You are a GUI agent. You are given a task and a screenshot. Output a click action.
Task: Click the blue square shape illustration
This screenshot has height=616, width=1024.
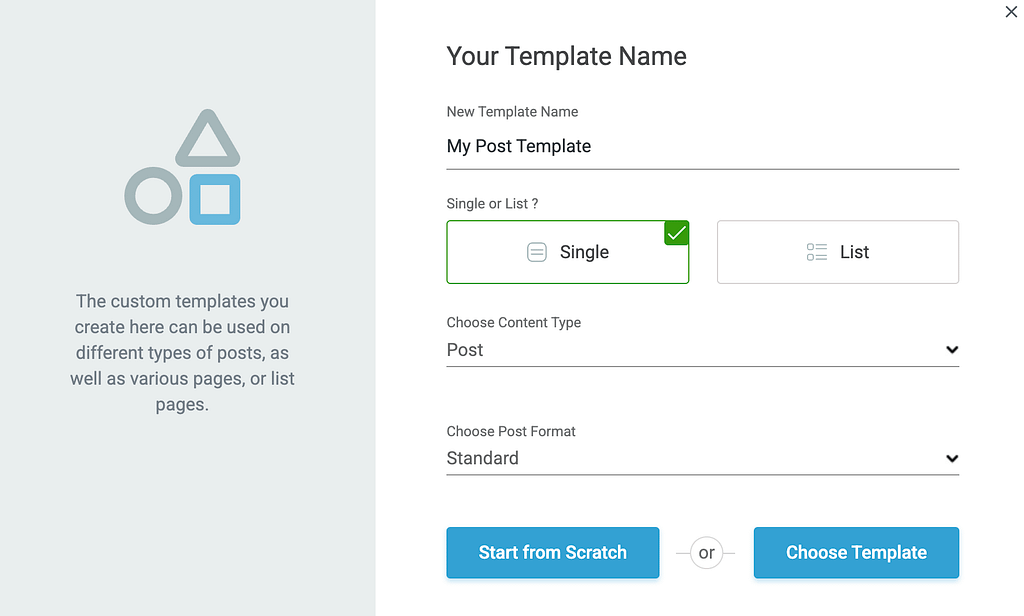pos(215,199)
